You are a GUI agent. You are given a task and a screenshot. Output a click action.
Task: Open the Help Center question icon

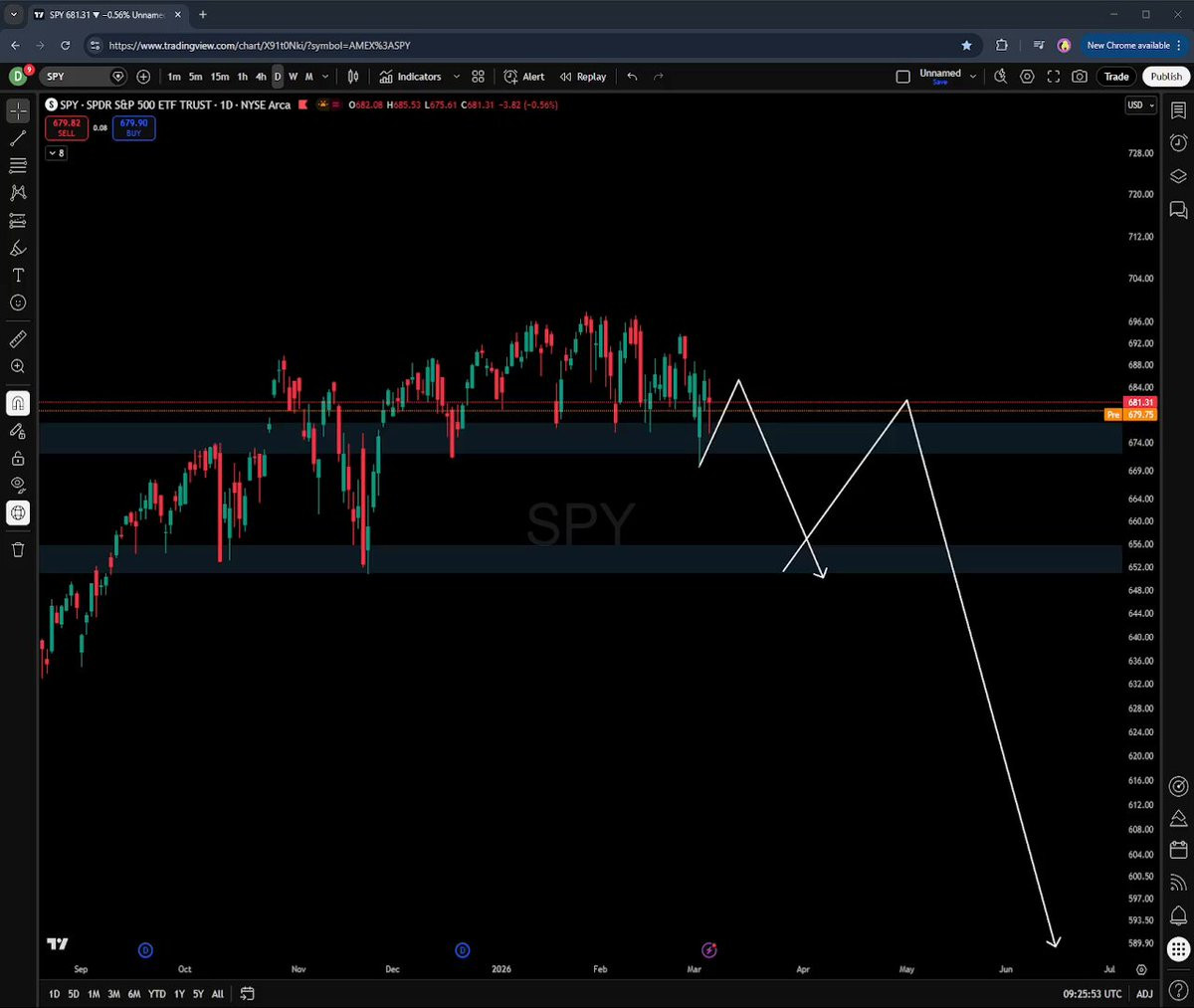[1178, 990]
